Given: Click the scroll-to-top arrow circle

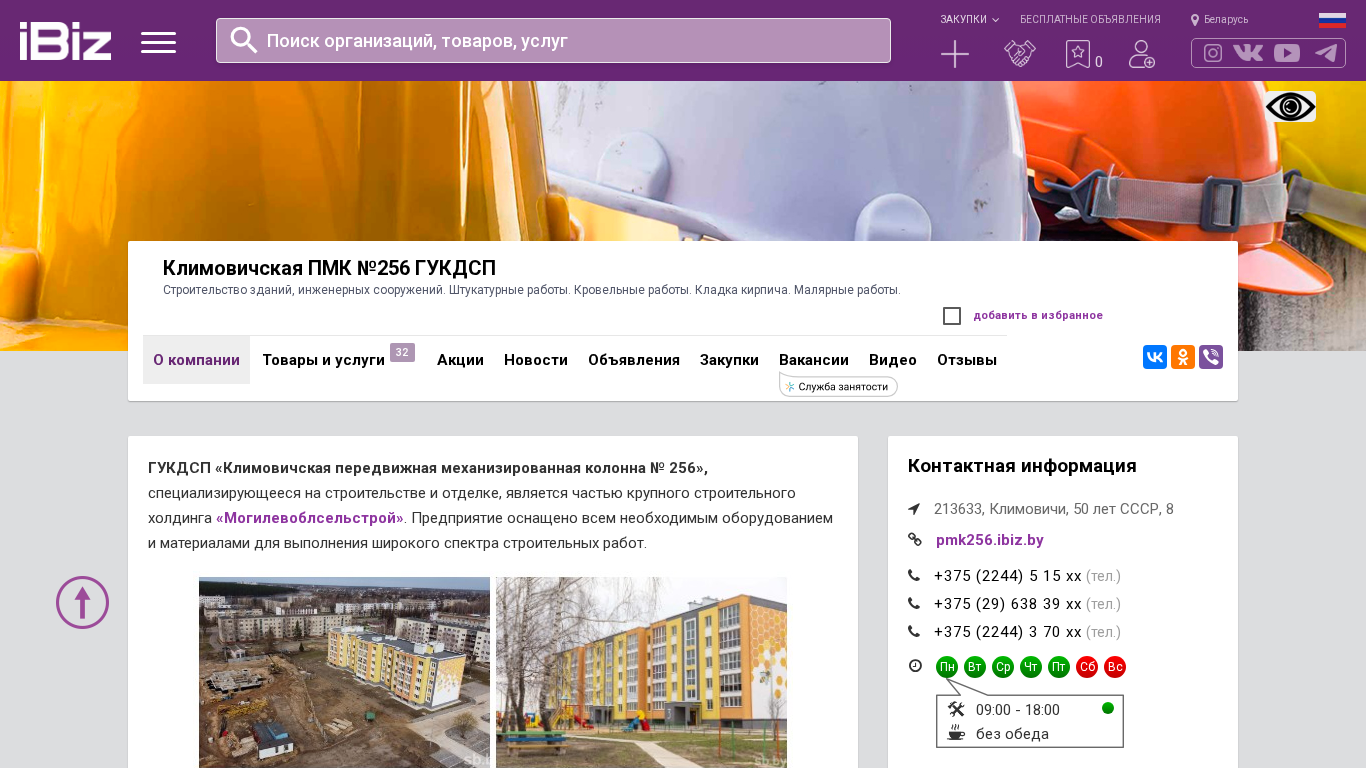Looking at the screenshot, I should pyautogui.click(x=82, y=602).
